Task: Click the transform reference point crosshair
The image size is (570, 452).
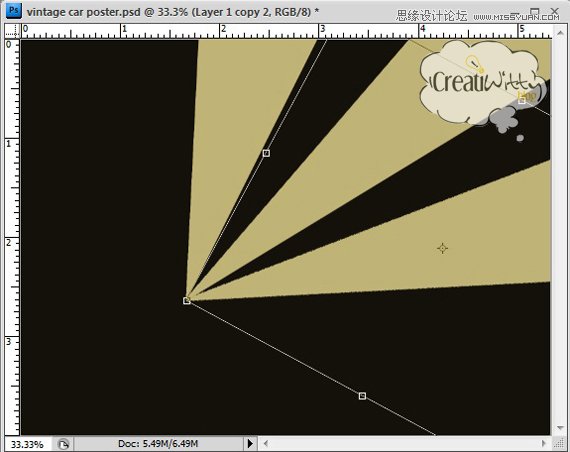Action: point(442,248)
